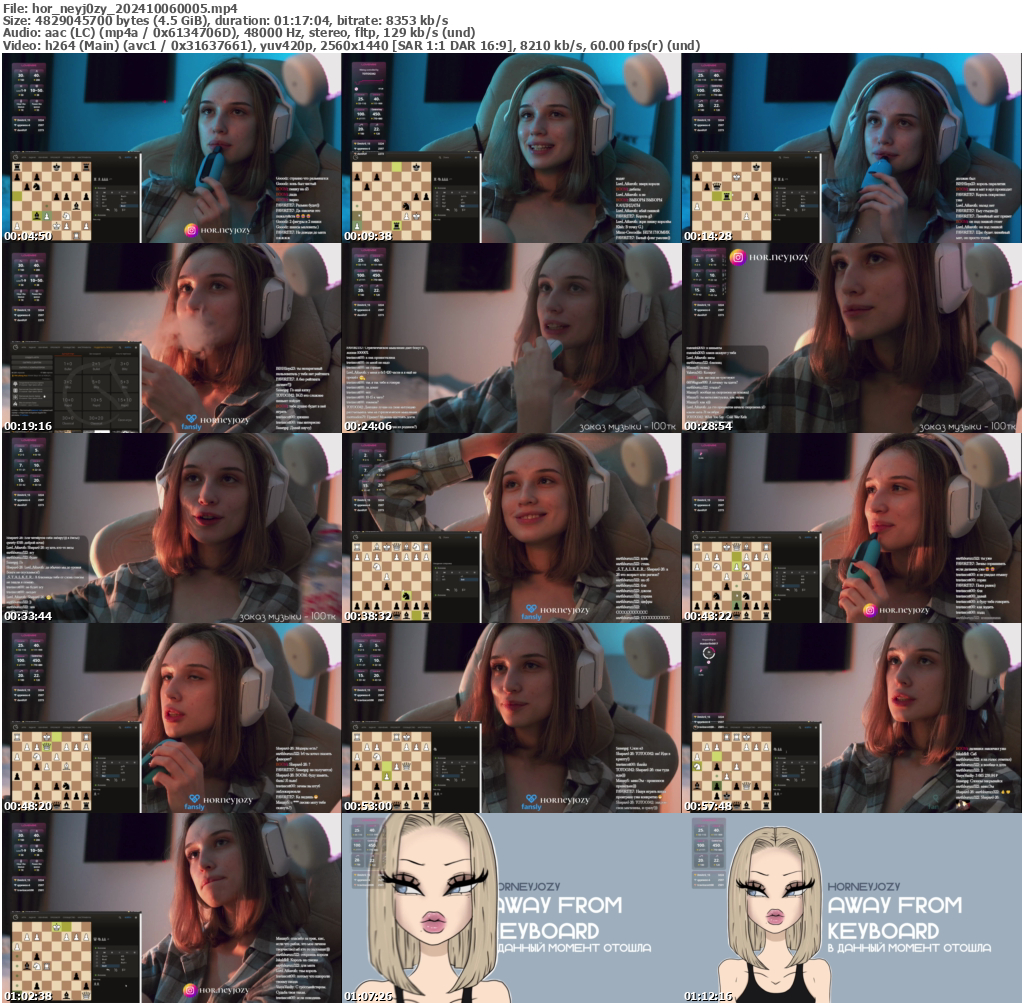Open the search magnifier in the Lichess navbar

pos(120,157)
